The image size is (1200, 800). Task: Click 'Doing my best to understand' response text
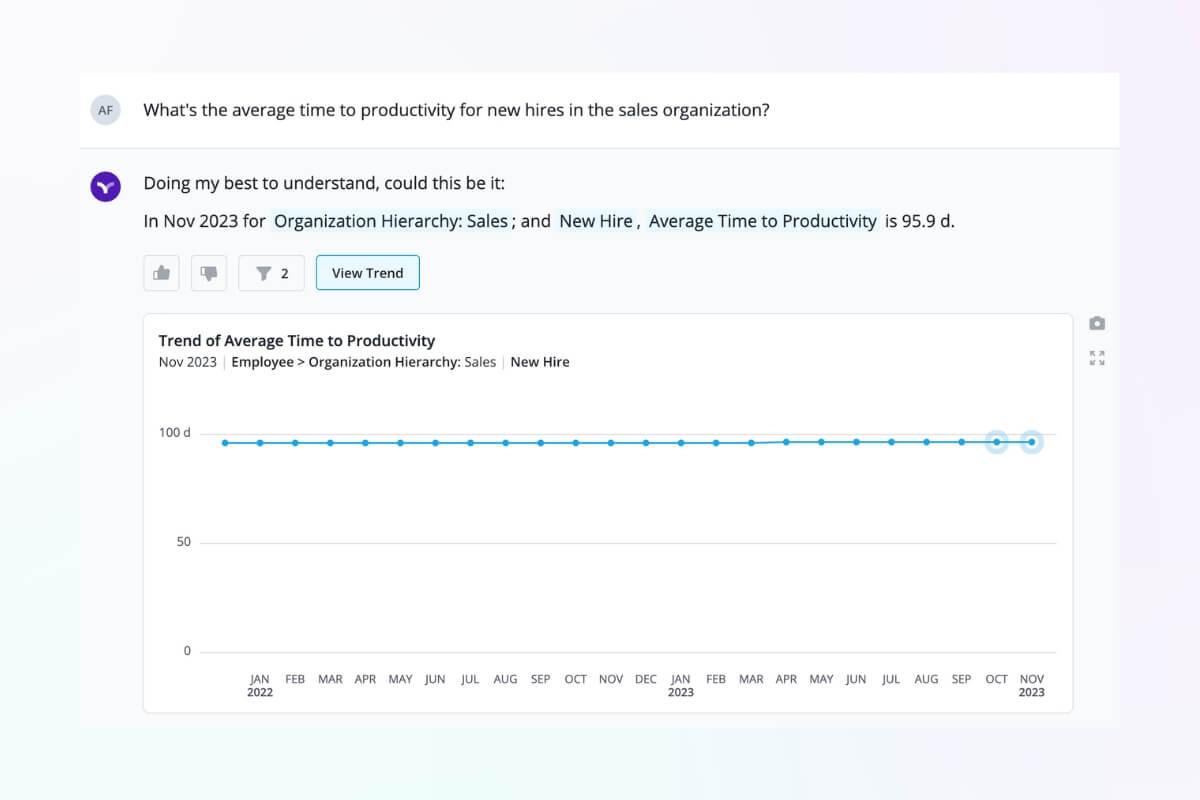[x=324, y=184]
